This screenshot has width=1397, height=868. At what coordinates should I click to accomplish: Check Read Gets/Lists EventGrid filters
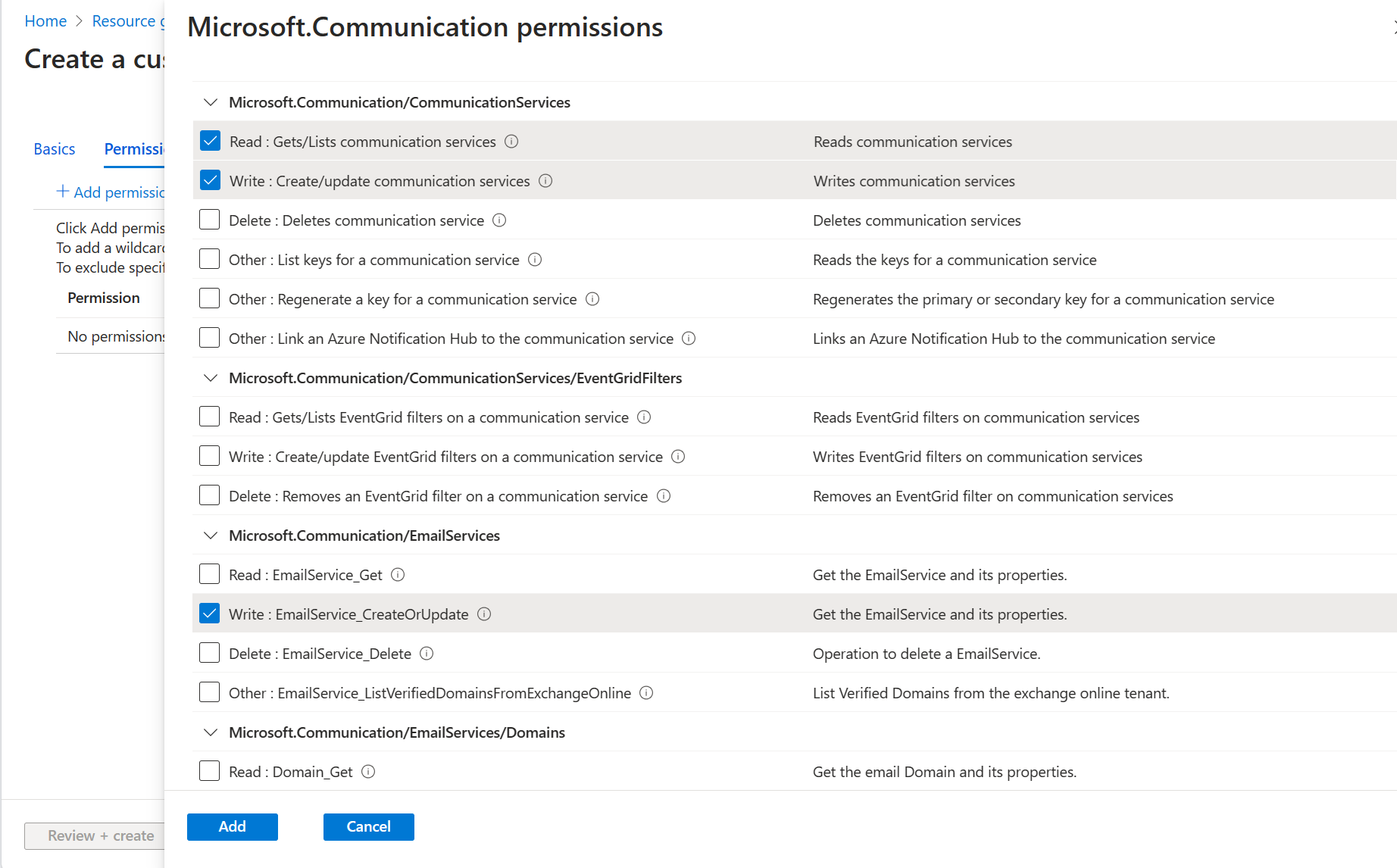pos(210,417)
